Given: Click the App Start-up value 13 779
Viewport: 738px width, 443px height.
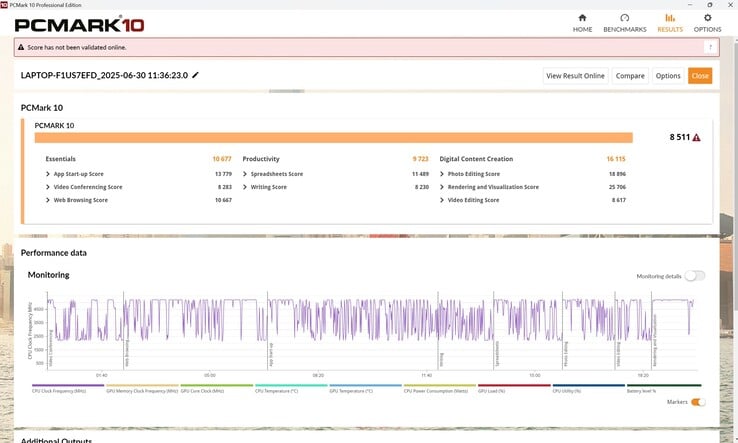Looking at the screenshot, I should (x=223, y=174).
